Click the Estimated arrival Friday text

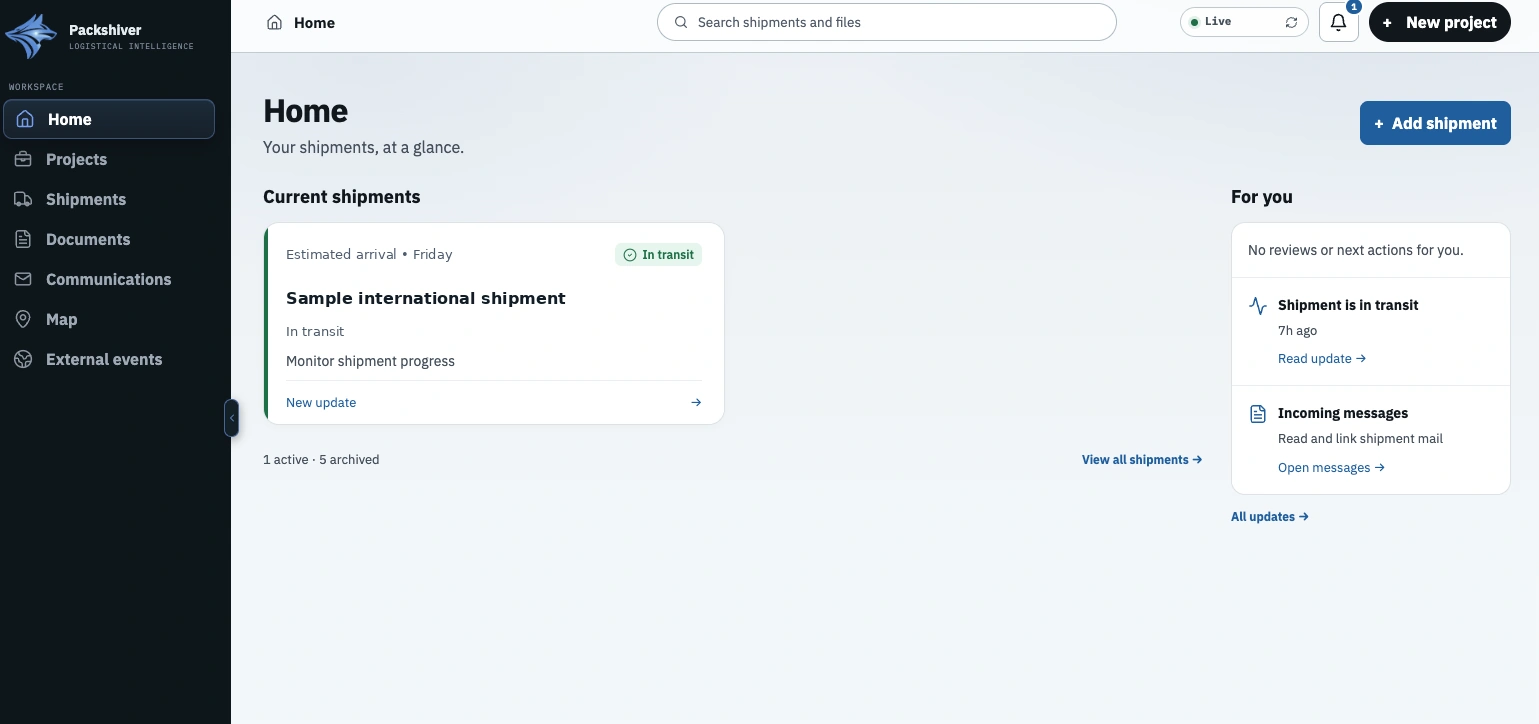coord(369,255)
